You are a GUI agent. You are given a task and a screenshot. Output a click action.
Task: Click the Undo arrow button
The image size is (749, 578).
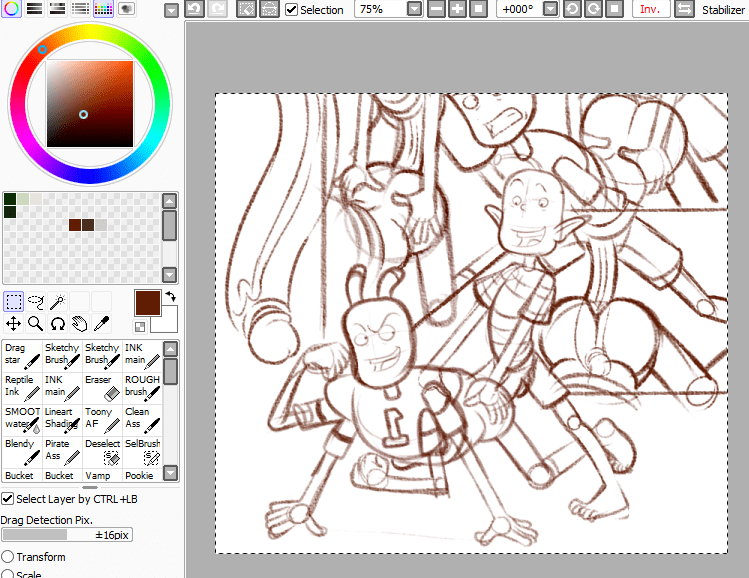[194, 9]
